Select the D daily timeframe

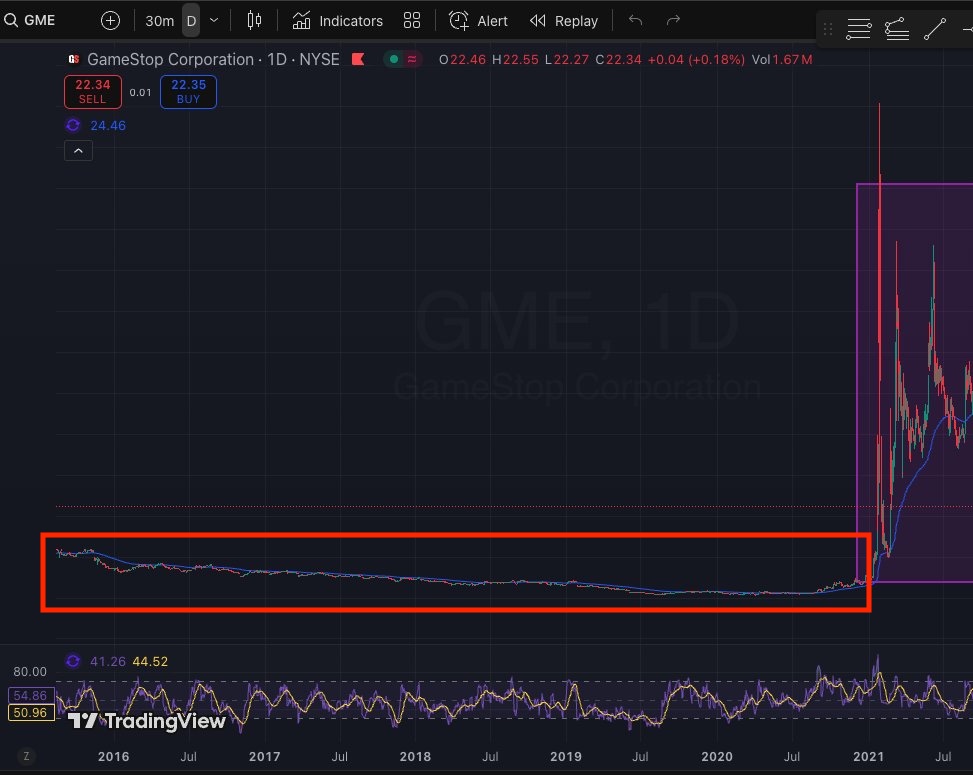(191, 21)
